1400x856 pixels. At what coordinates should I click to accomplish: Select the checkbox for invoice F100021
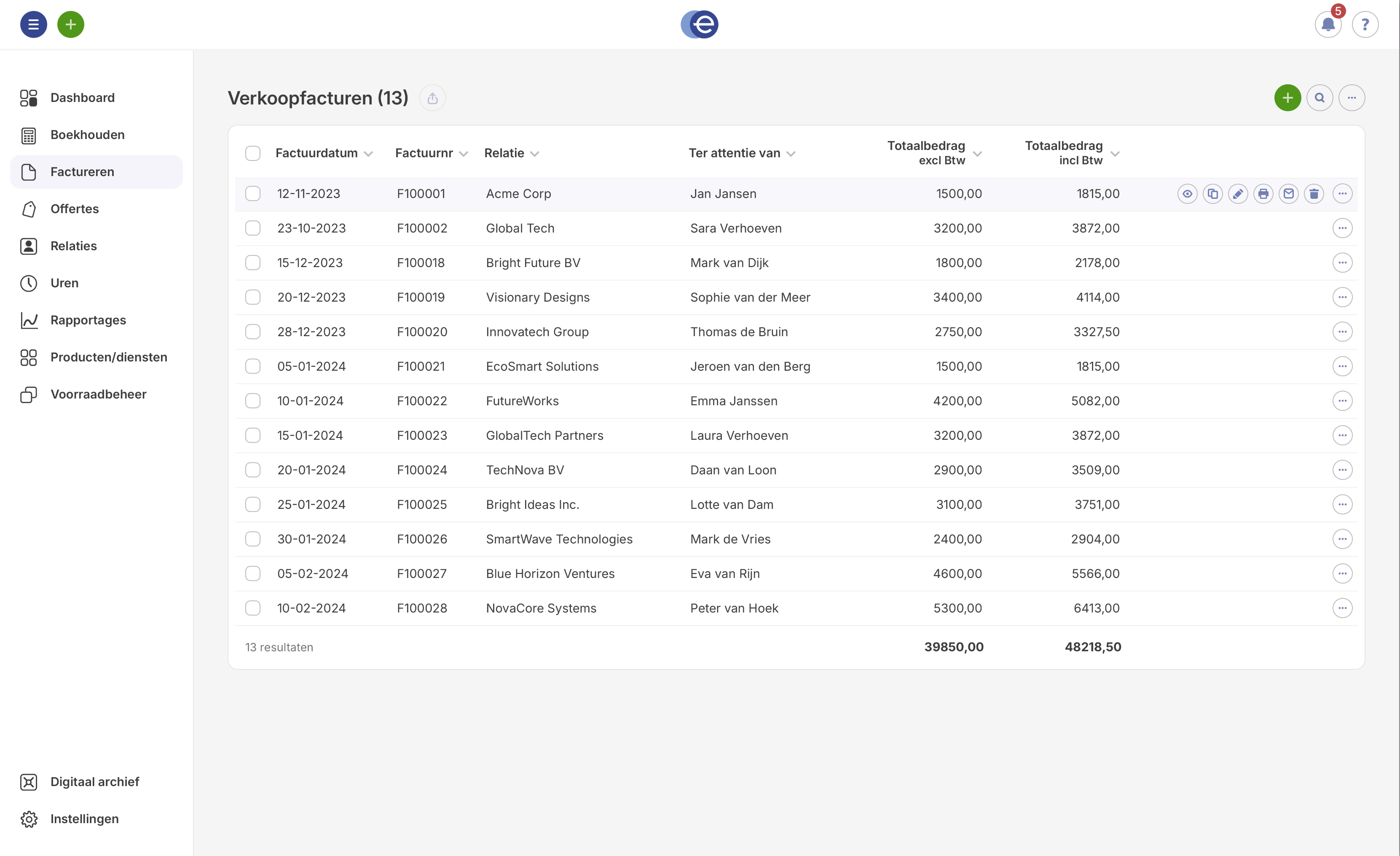tap(253, 366)
